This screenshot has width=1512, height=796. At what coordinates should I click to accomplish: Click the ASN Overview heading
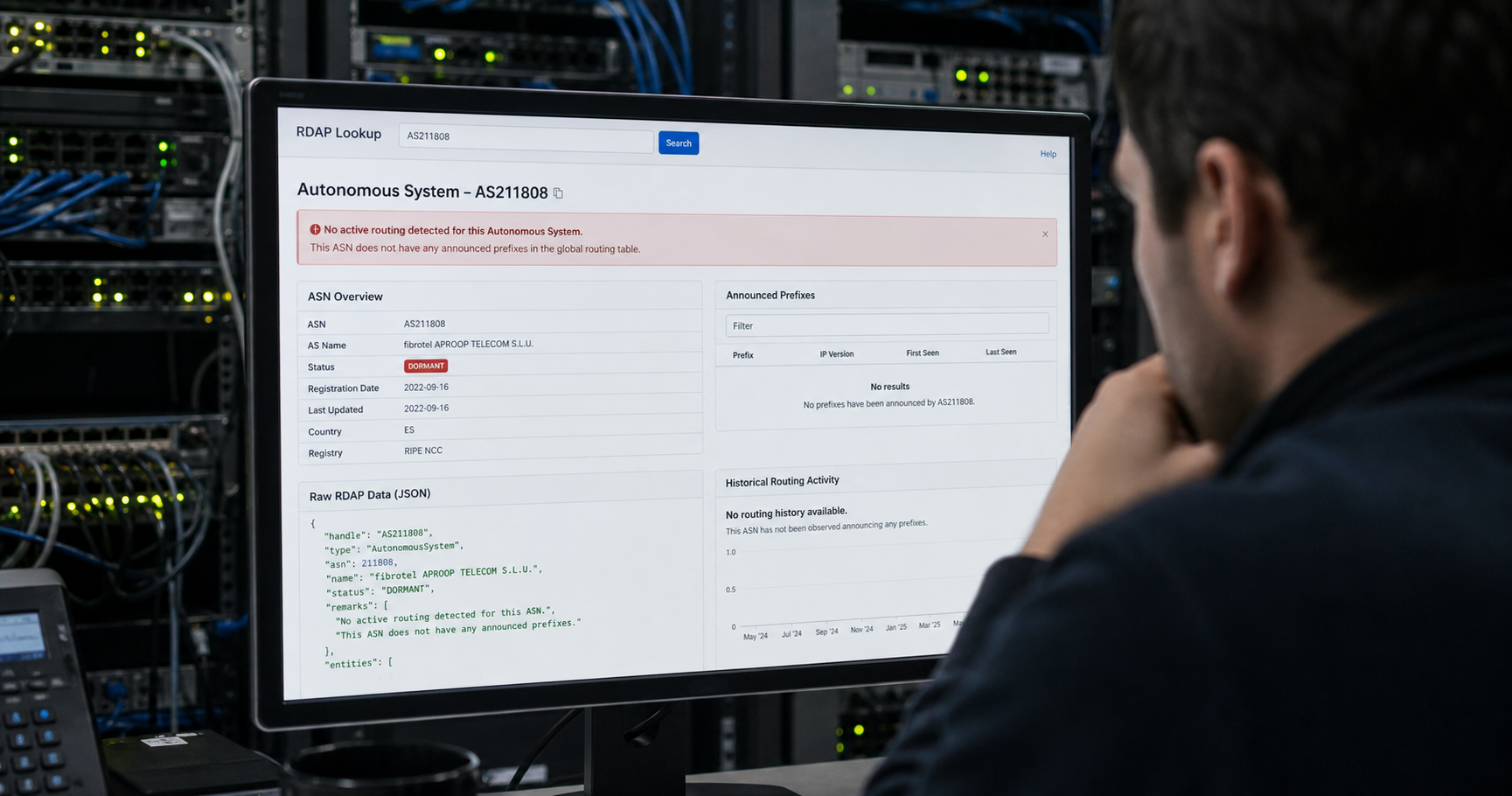345,297
